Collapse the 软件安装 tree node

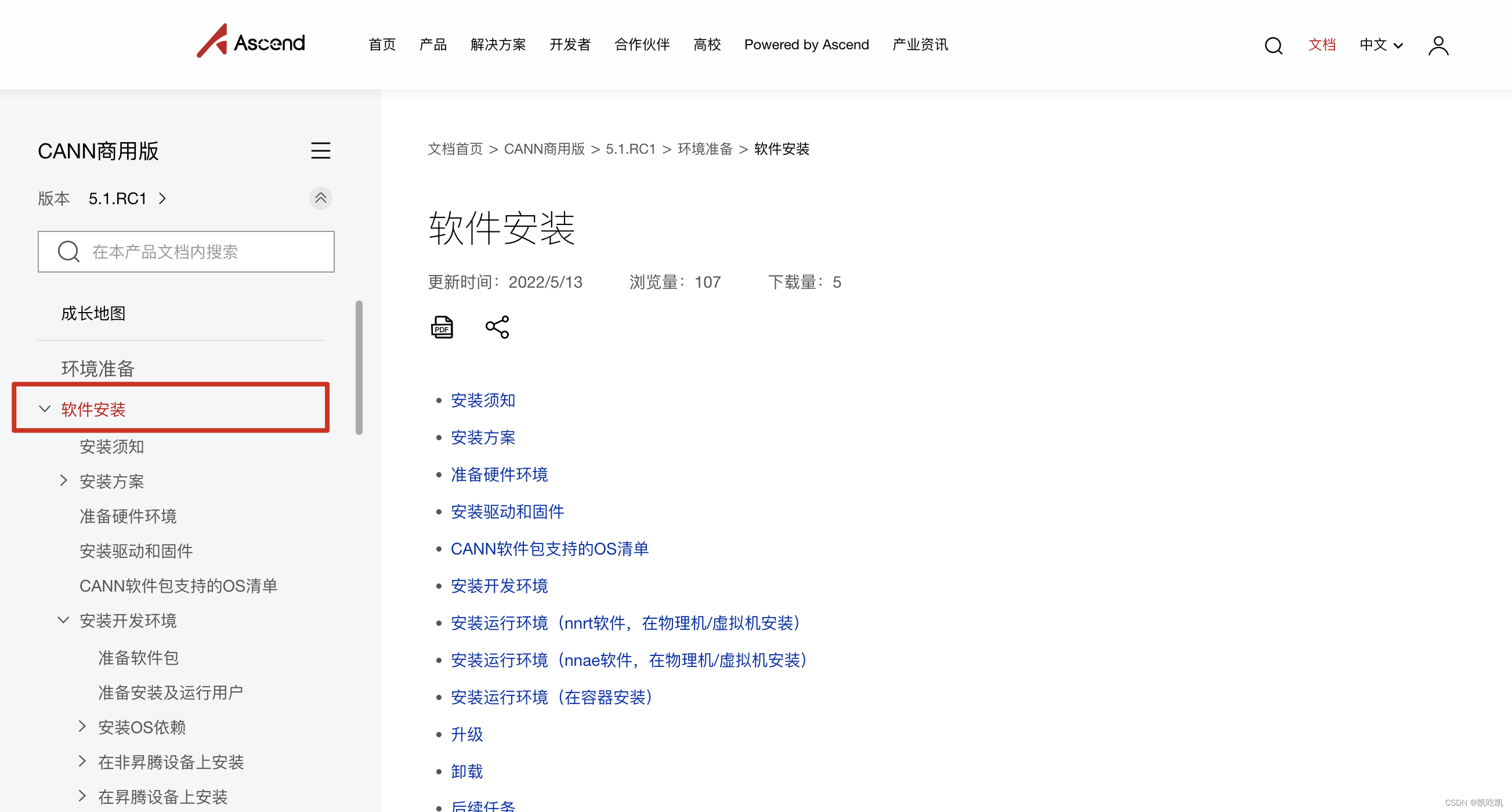pyautogui.click(x=45, y=409)
